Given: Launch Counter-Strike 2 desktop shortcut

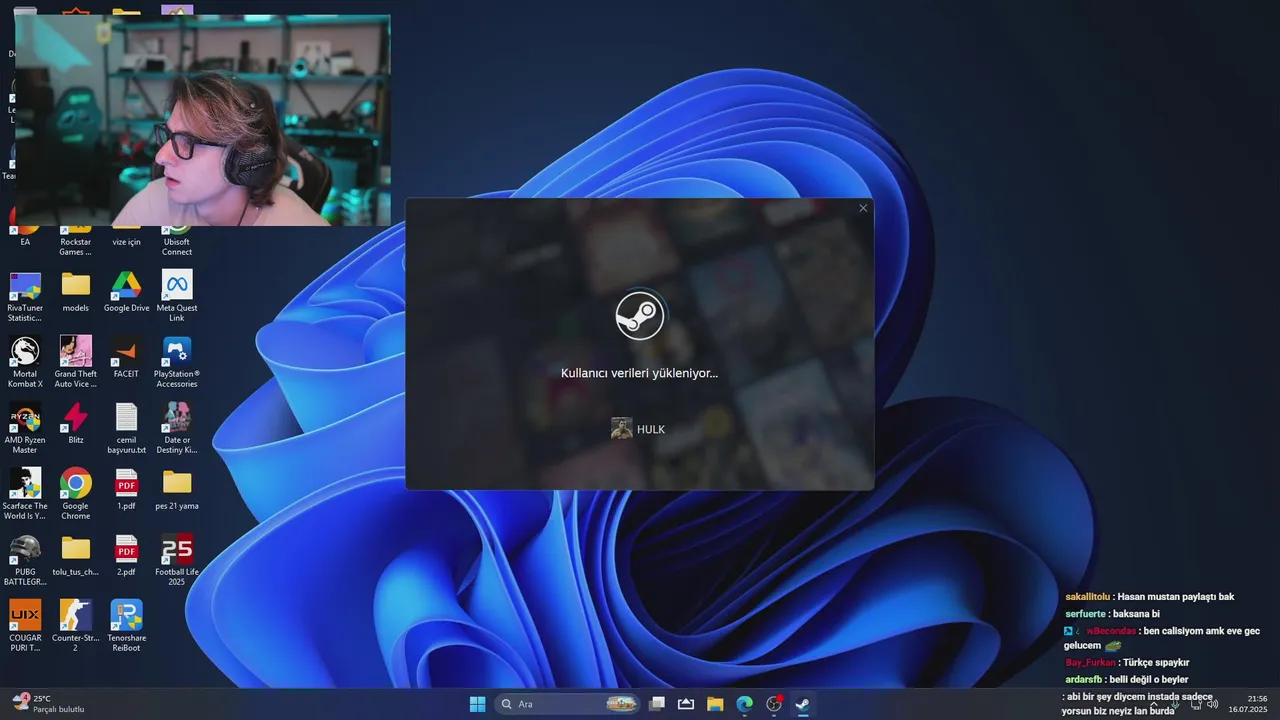Looking at the screenshot, I should (76, 626).
